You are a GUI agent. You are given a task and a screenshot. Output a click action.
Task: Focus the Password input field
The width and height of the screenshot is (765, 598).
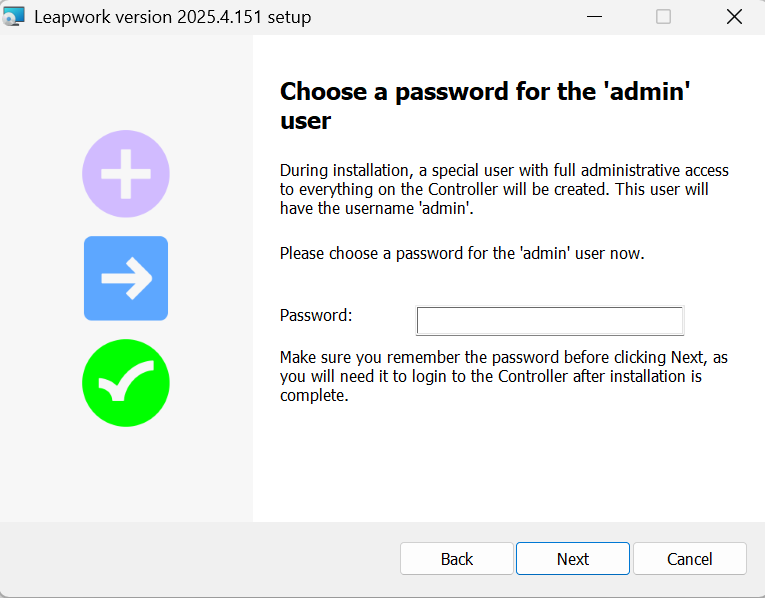pyautogui.click(x=549, y=321)
